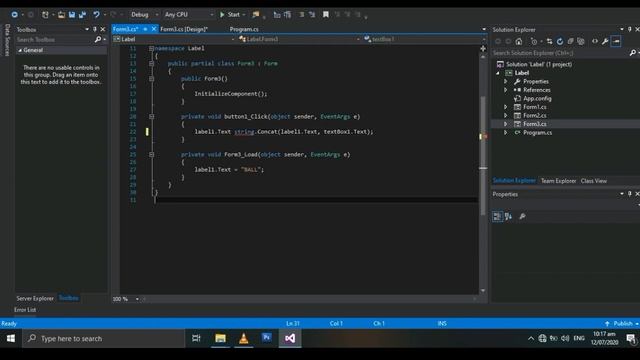The image size is (640, 360).
Task: Open the Data Sources side tab
Action: pos(7,40)
